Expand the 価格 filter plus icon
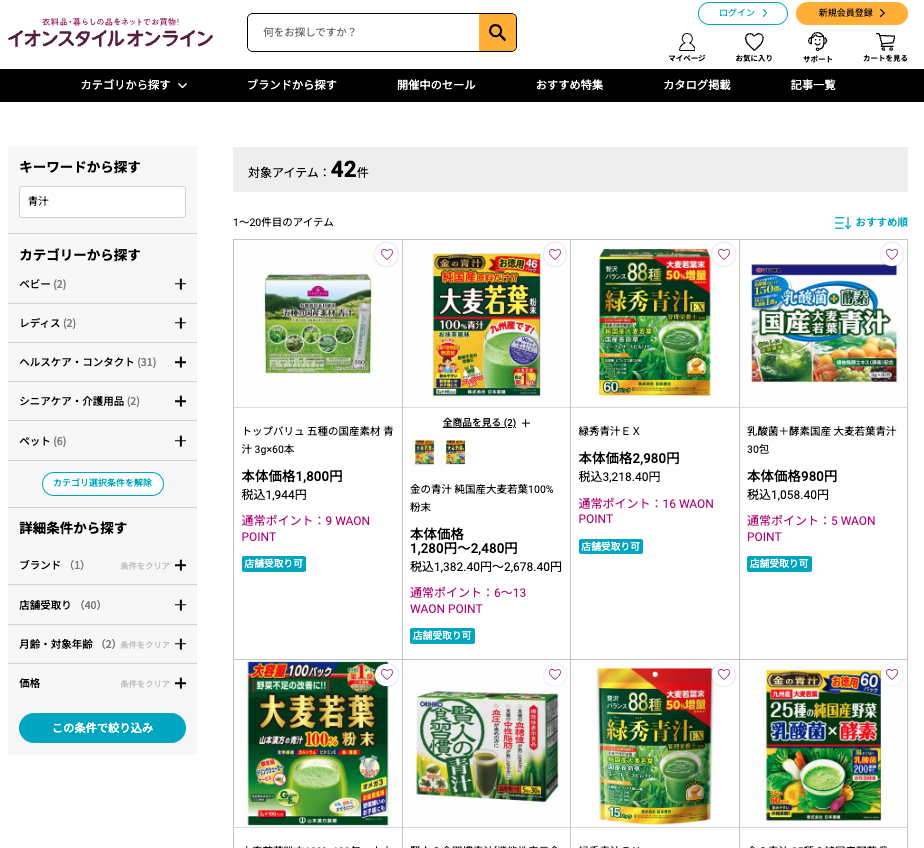 tap(180, 684)
